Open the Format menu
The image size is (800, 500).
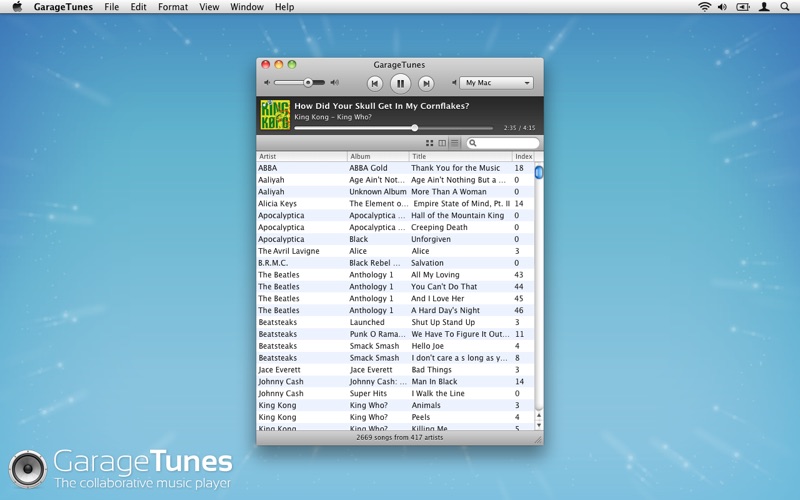pyautogui.click(x=172, y=7)
